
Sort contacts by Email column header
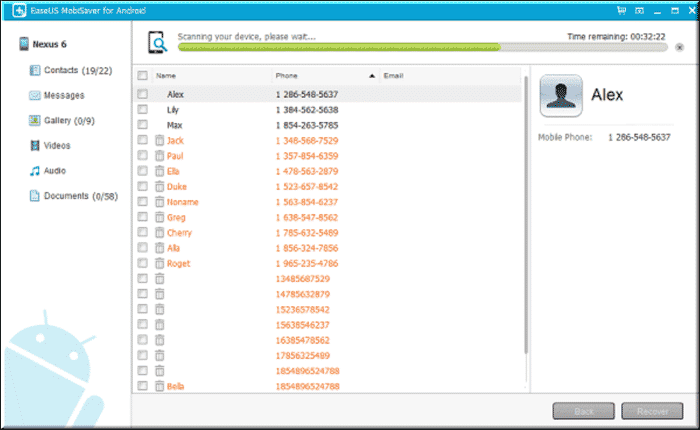tap(393, 76)
